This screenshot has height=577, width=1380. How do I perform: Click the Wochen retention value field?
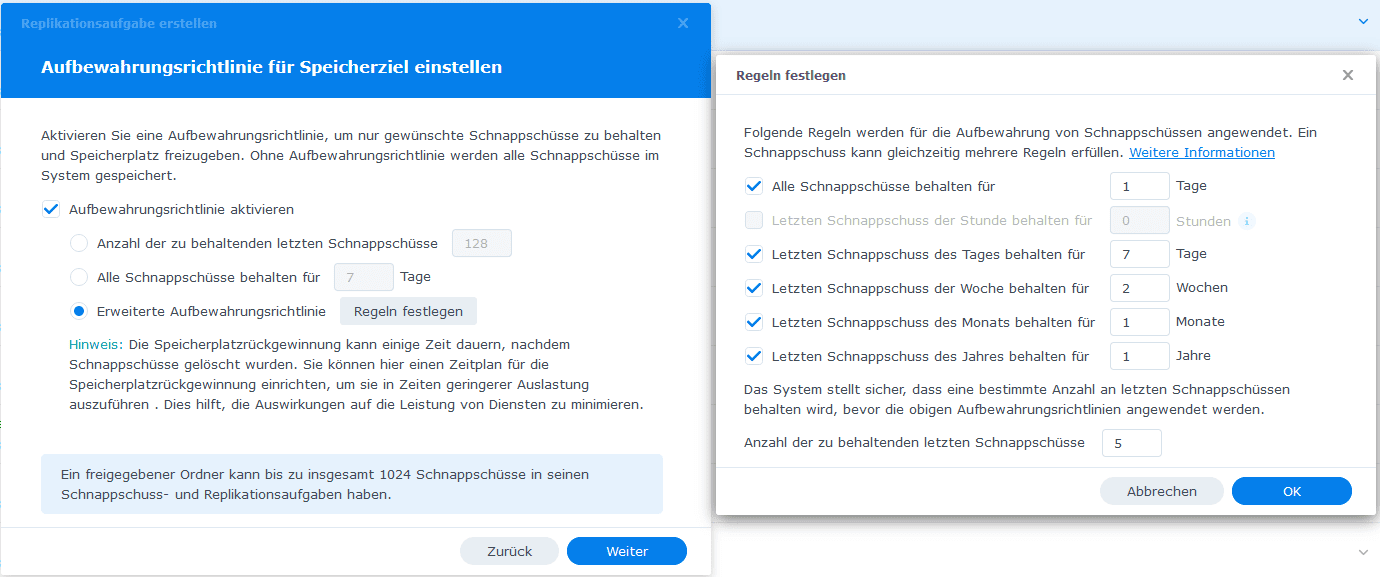1139,288
